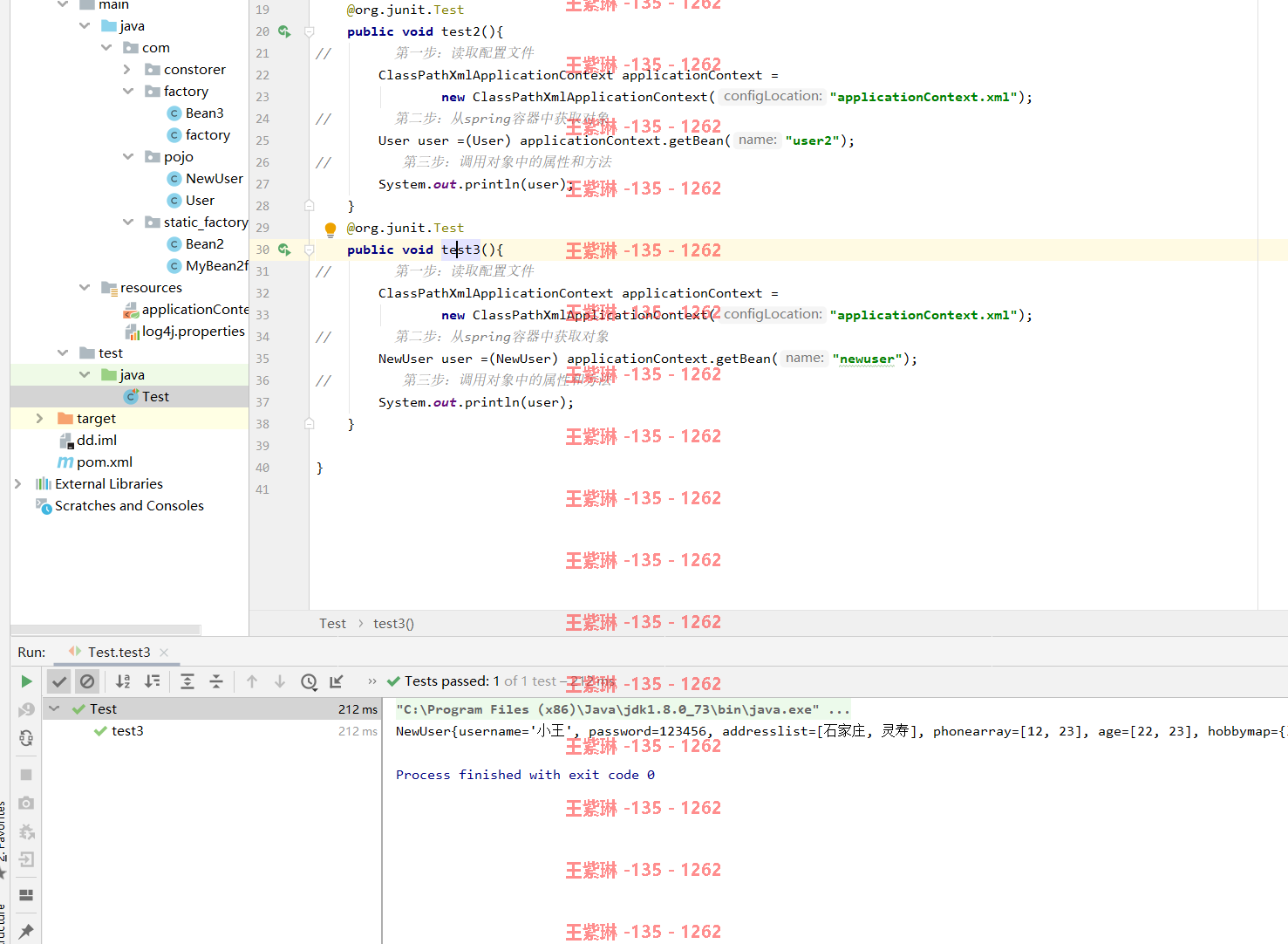
Task: Click rerun failed tests icon
Action: [26, 709]
